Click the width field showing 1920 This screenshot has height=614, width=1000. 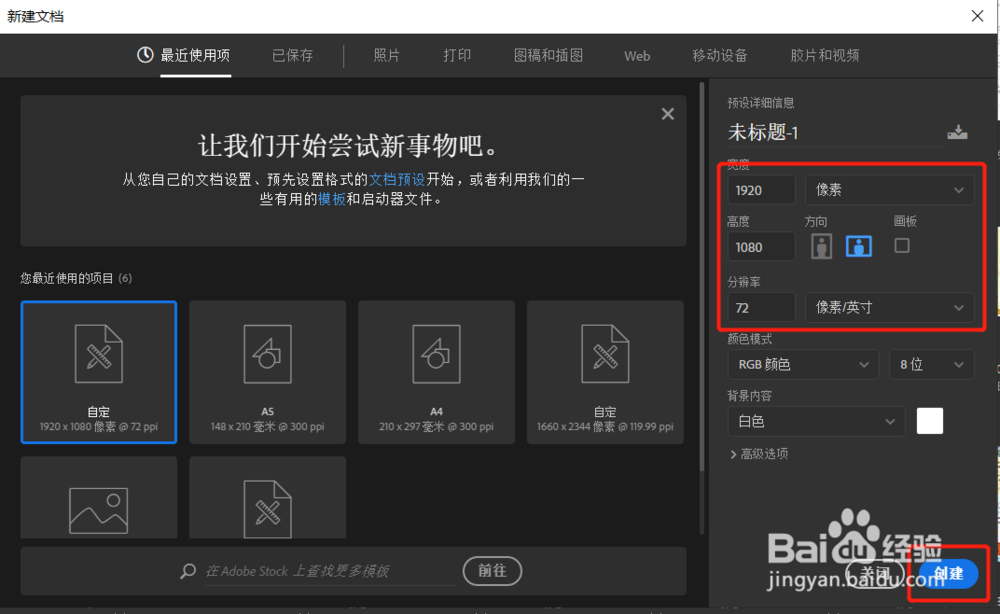point(761,190)
